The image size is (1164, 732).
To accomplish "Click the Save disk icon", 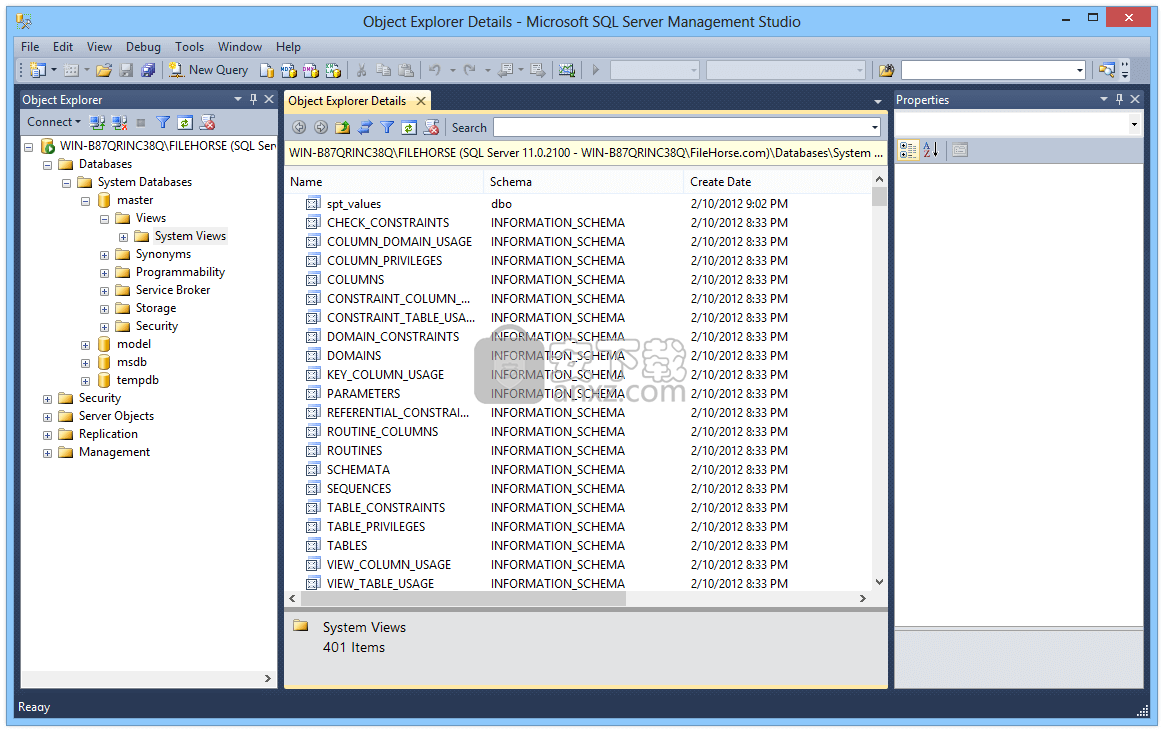I will (x=126, y=70).
